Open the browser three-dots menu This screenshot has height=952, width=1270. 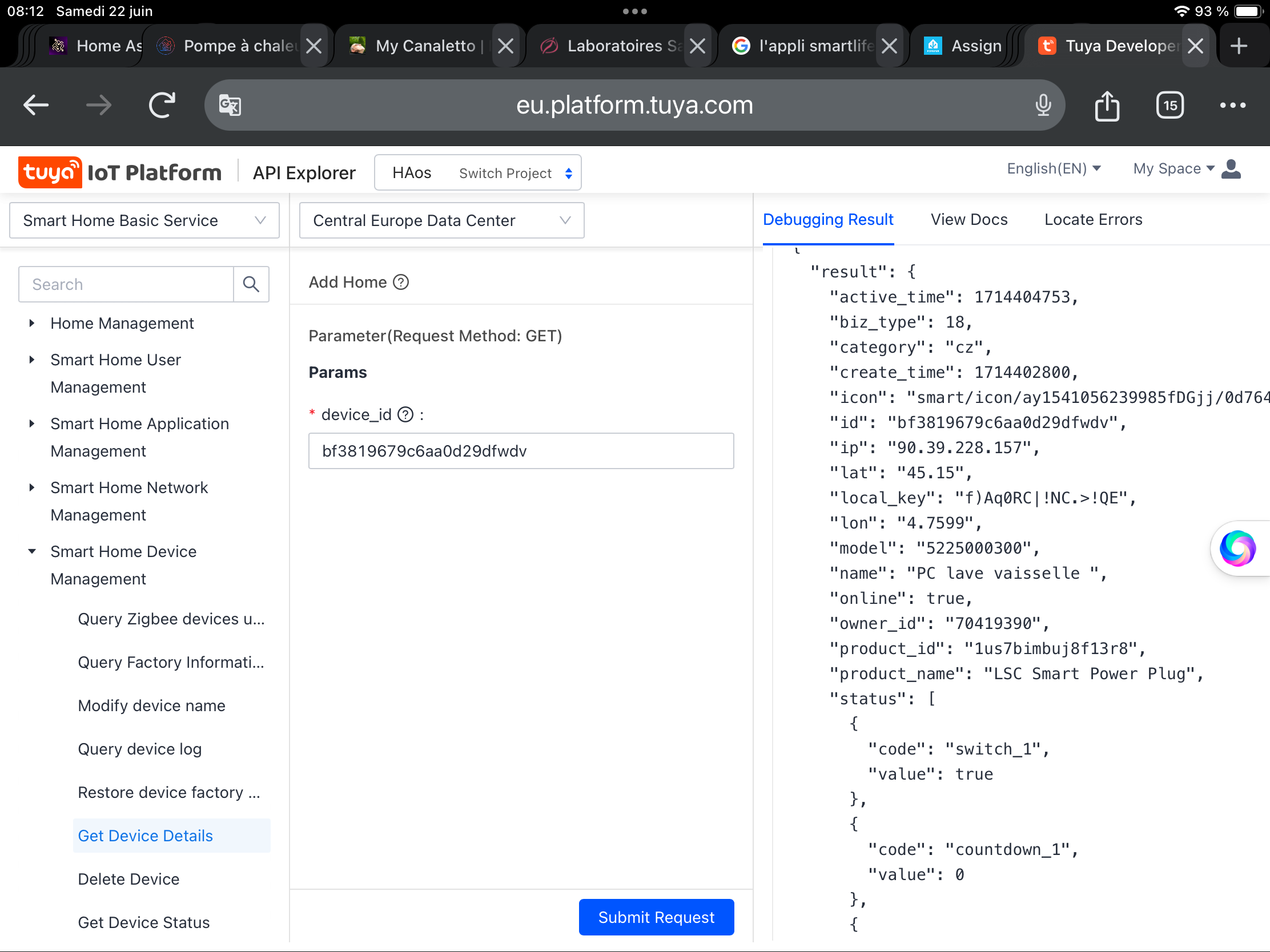(1232, 106)
